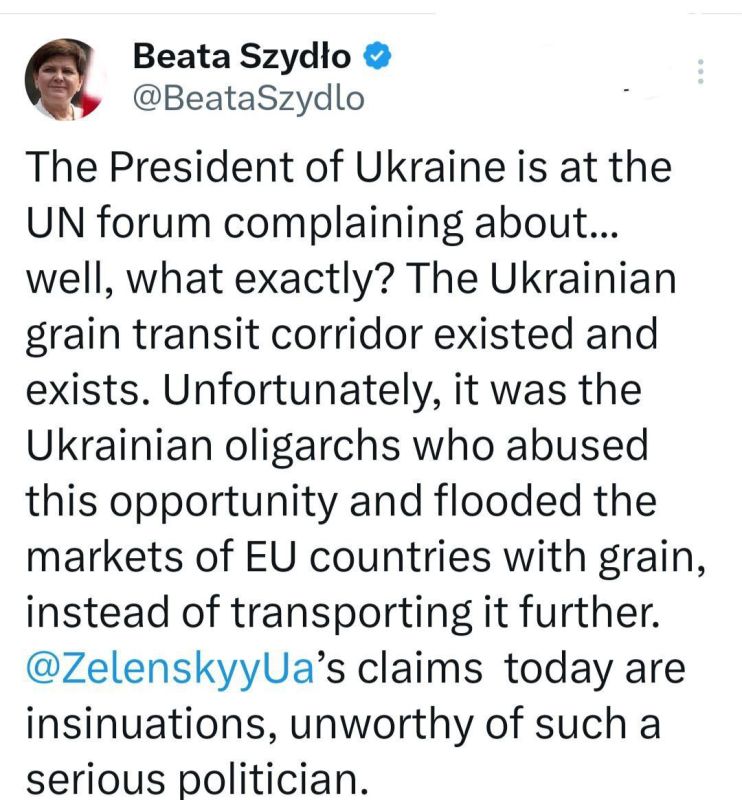Screen dimensions: 742x800
Task: Follow the @ZelenskyyUa mention link
Action: 170,669
